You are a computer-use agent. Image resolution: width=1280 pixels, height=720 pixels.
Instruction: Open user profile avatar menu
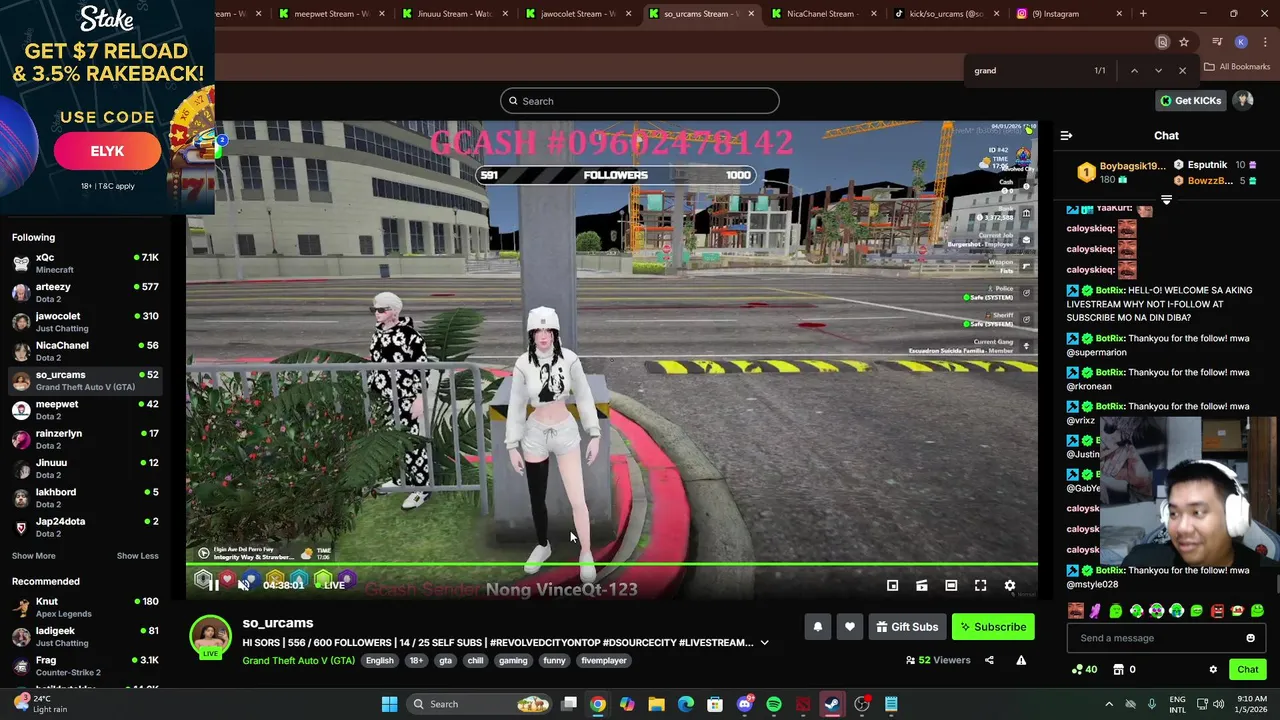[1243, 101]
